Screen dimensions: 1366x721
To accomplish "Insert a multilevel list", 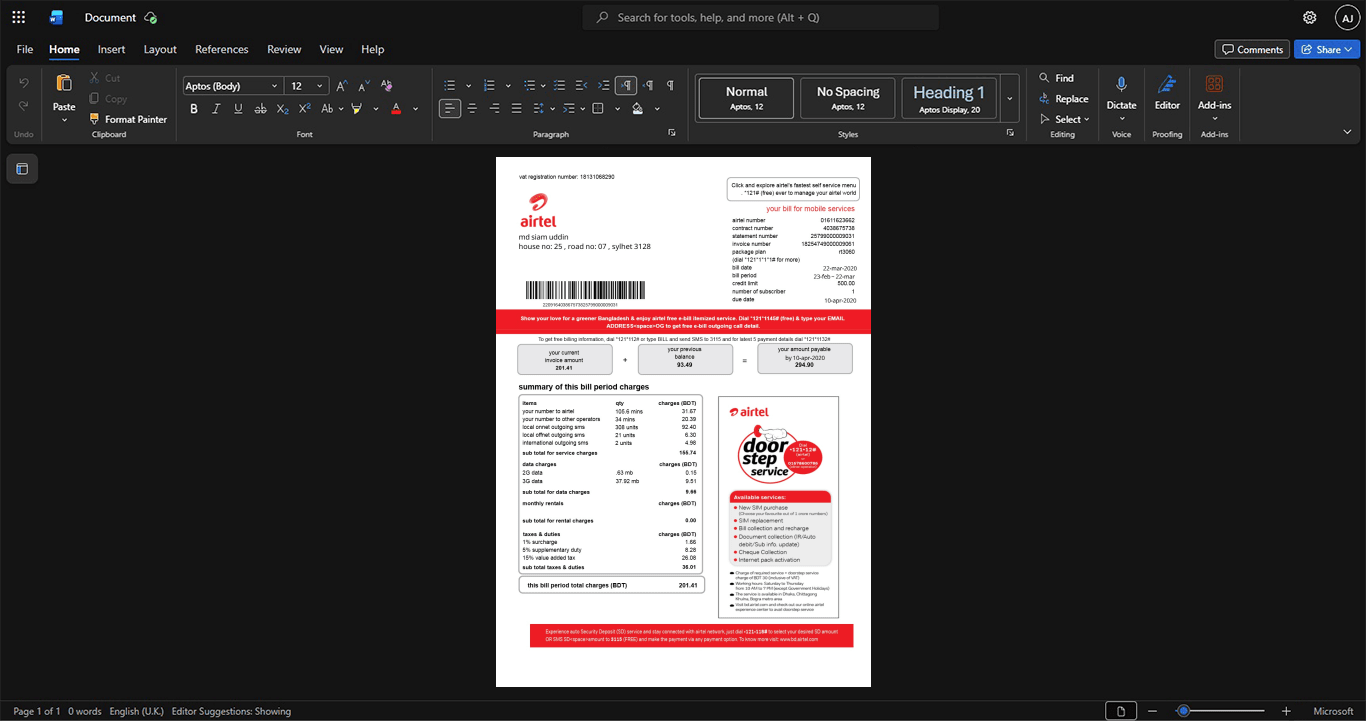I will tap(528, 86).
